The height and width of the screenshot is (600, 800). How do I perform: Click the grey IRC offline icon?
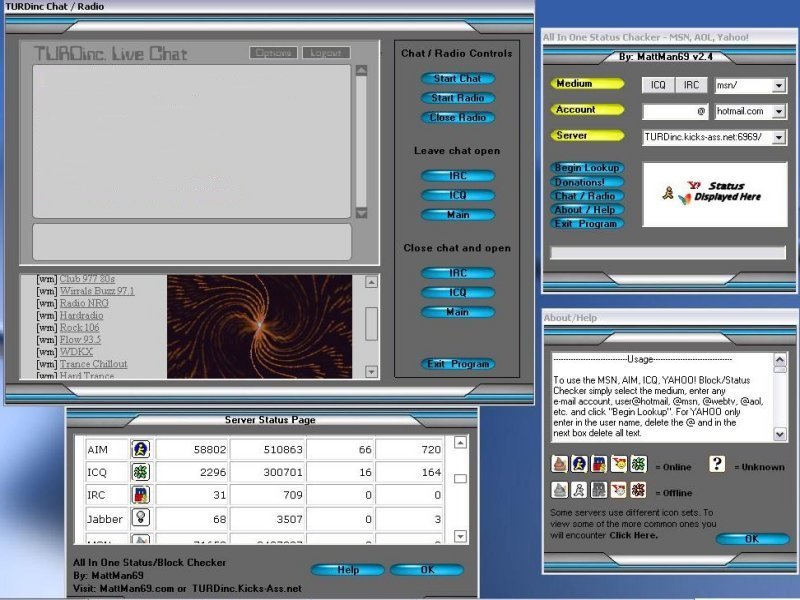coord(598,490)
